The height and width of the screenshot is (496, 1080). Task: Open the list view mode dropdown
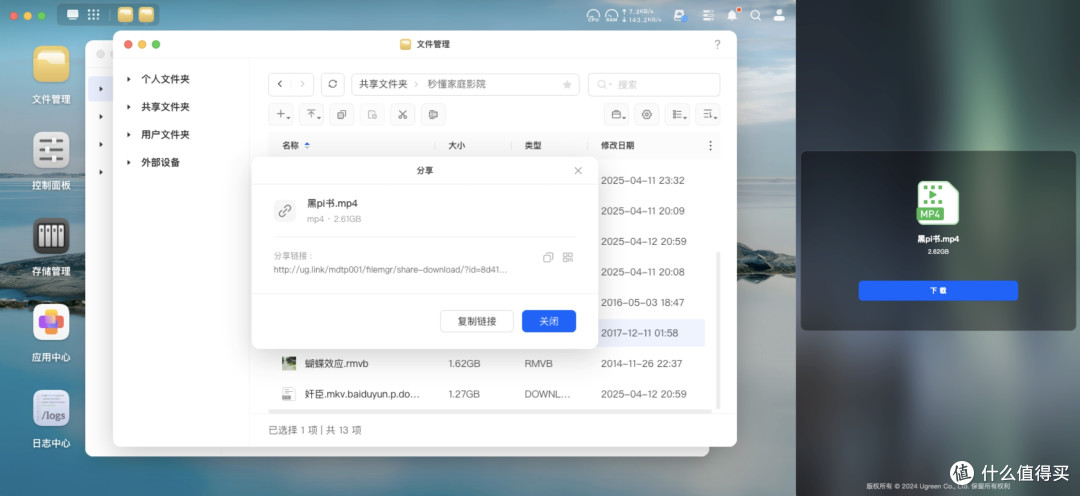click(x=677, y=114)
